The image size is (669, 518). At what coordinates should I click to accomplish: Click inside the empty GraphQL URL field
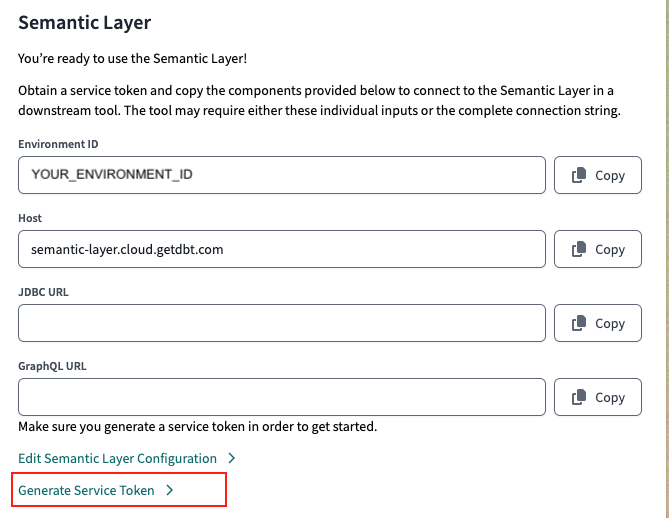tap(281, 397)
